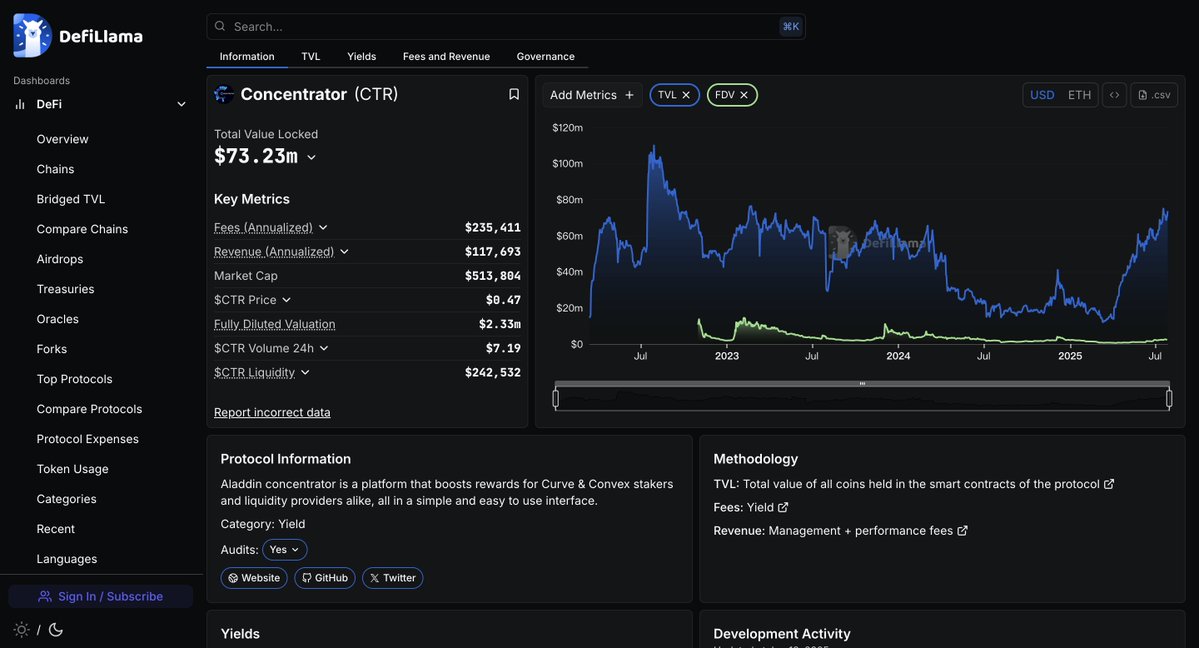
Task: Download chart data as .csv
Action: click(x=1154, y=95)
